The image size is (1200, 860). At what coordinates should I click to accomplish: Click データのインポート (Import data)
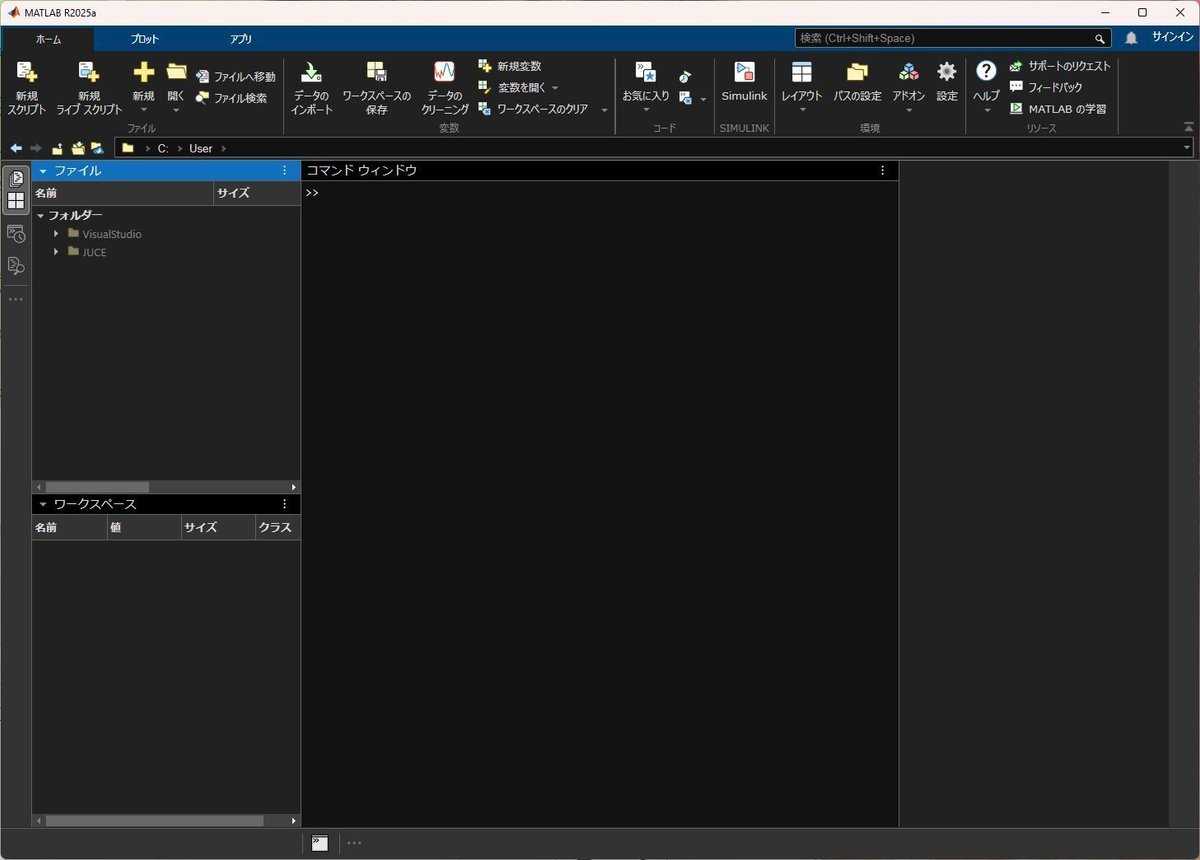pos(312,87)
